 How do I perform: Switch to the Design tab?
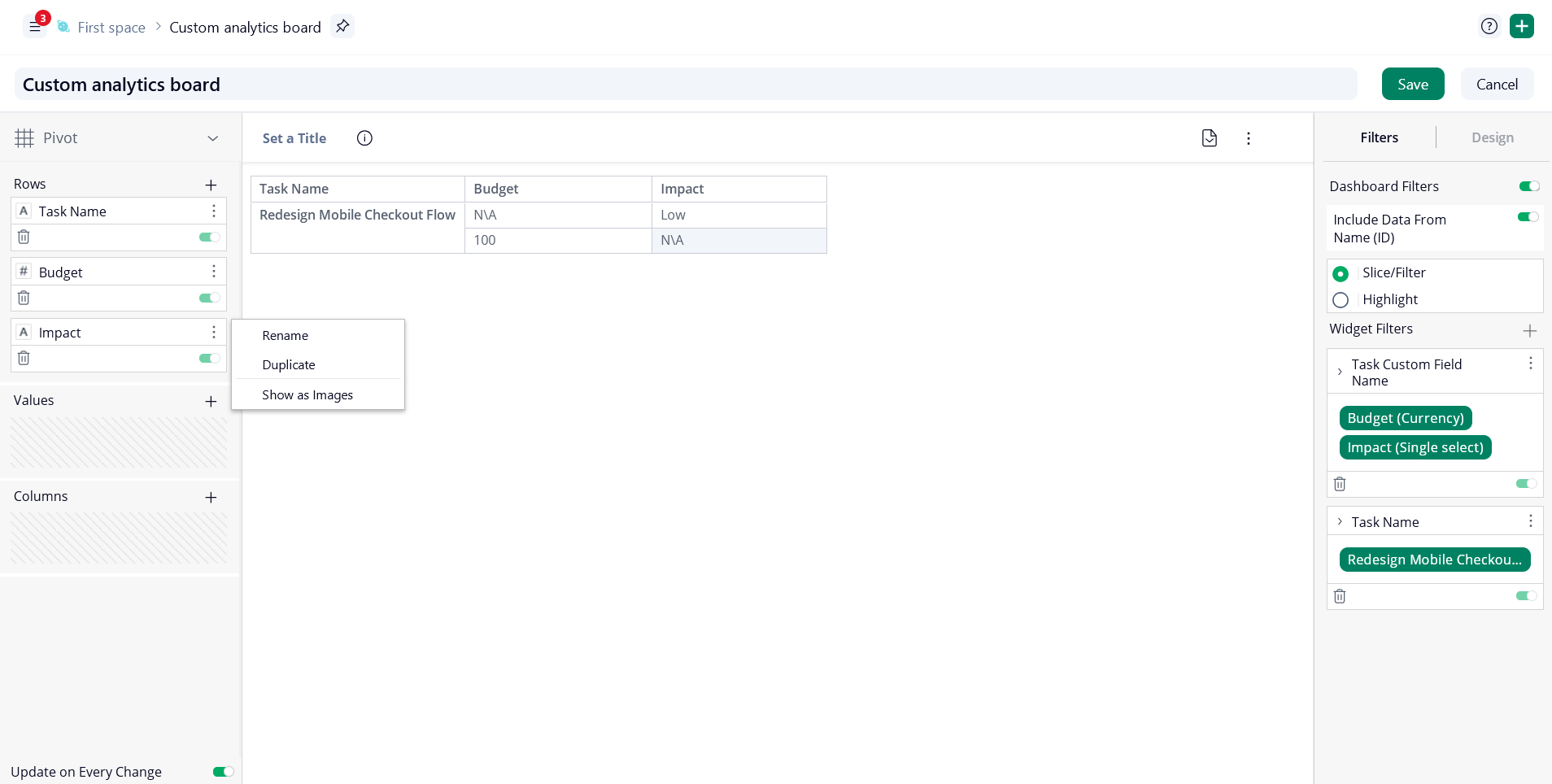point(1492,137)
